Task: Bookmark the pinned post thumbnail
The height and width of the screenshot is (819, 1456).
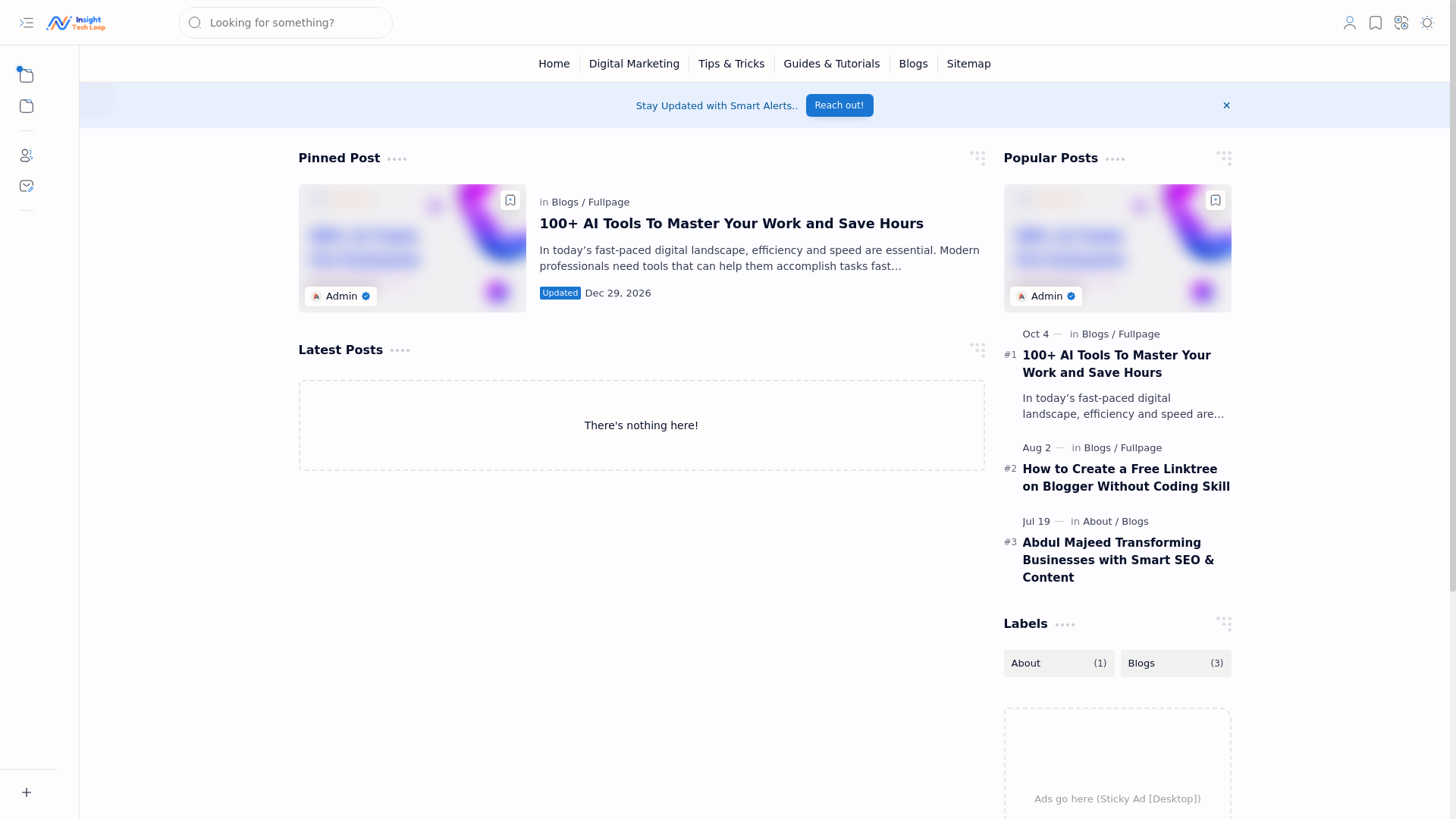Action: pyautogui.click(x=510, y=200)
